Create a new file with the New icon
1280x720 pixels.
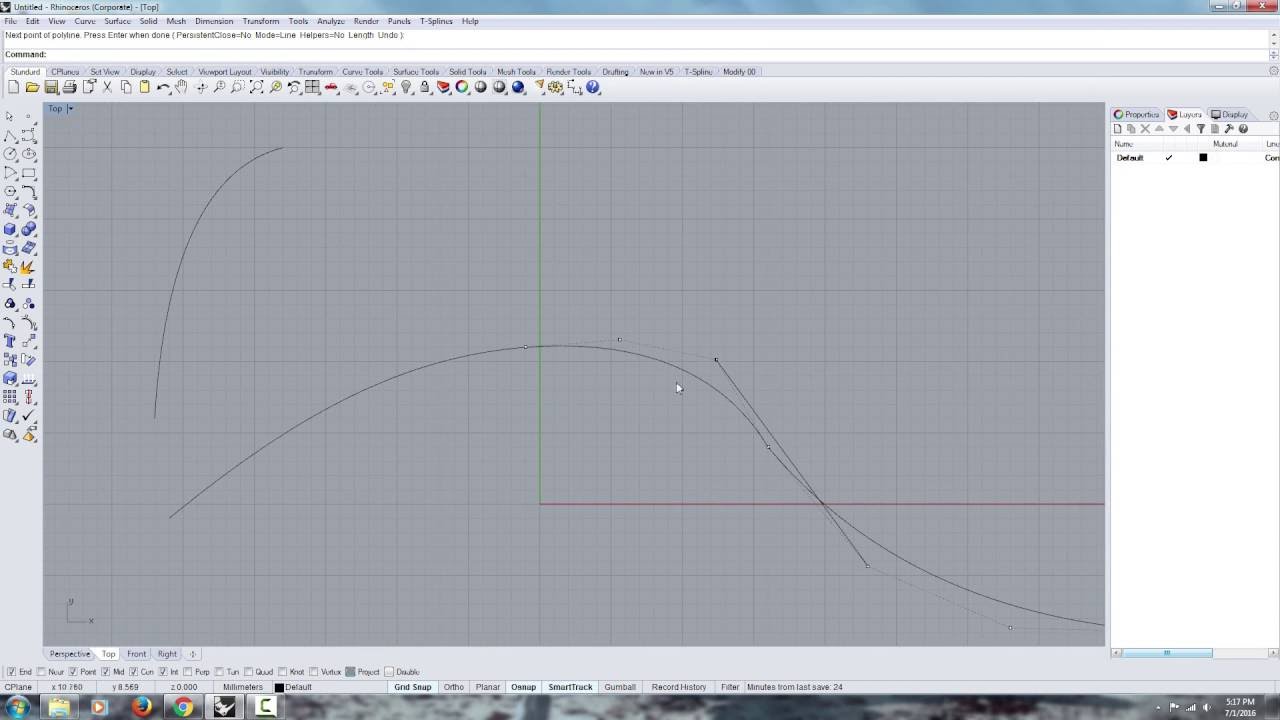(x=13, y=88)
